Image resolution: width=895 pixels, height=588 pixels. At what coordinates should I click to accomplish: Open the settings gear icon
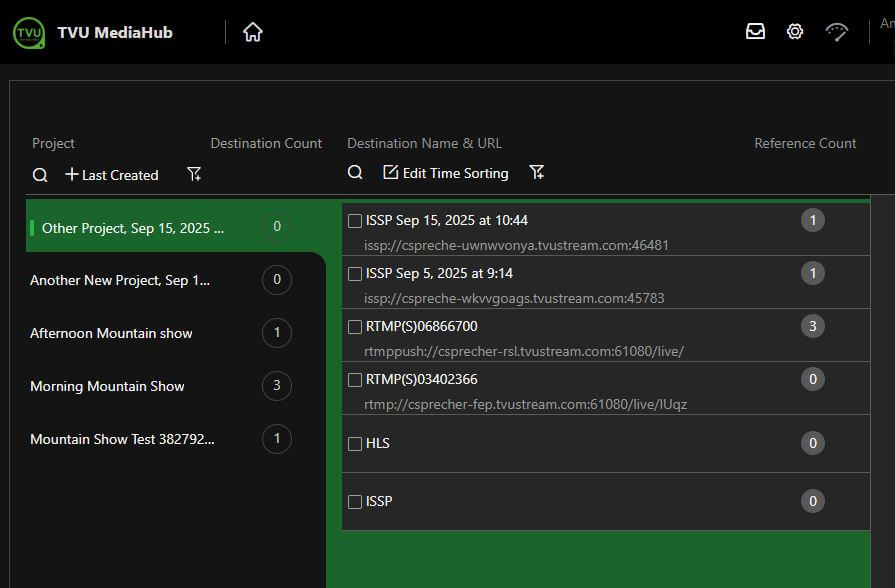pos(795,32)
